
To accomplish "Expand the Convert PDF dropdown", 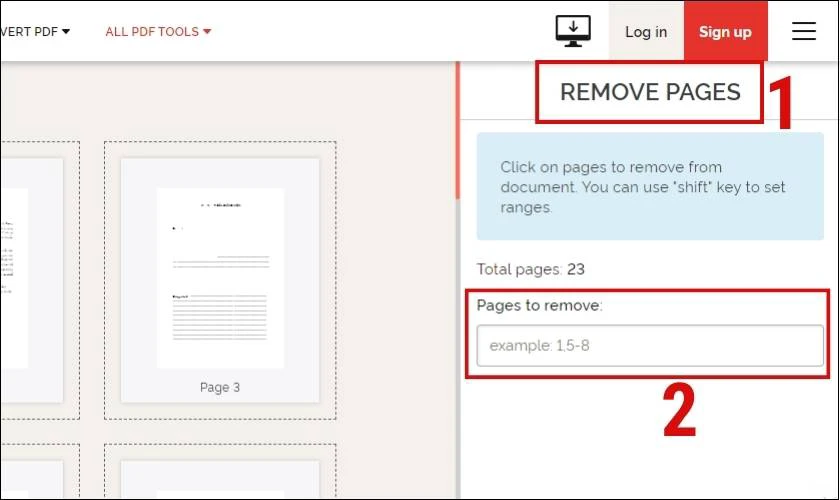I will pos(35,32).
